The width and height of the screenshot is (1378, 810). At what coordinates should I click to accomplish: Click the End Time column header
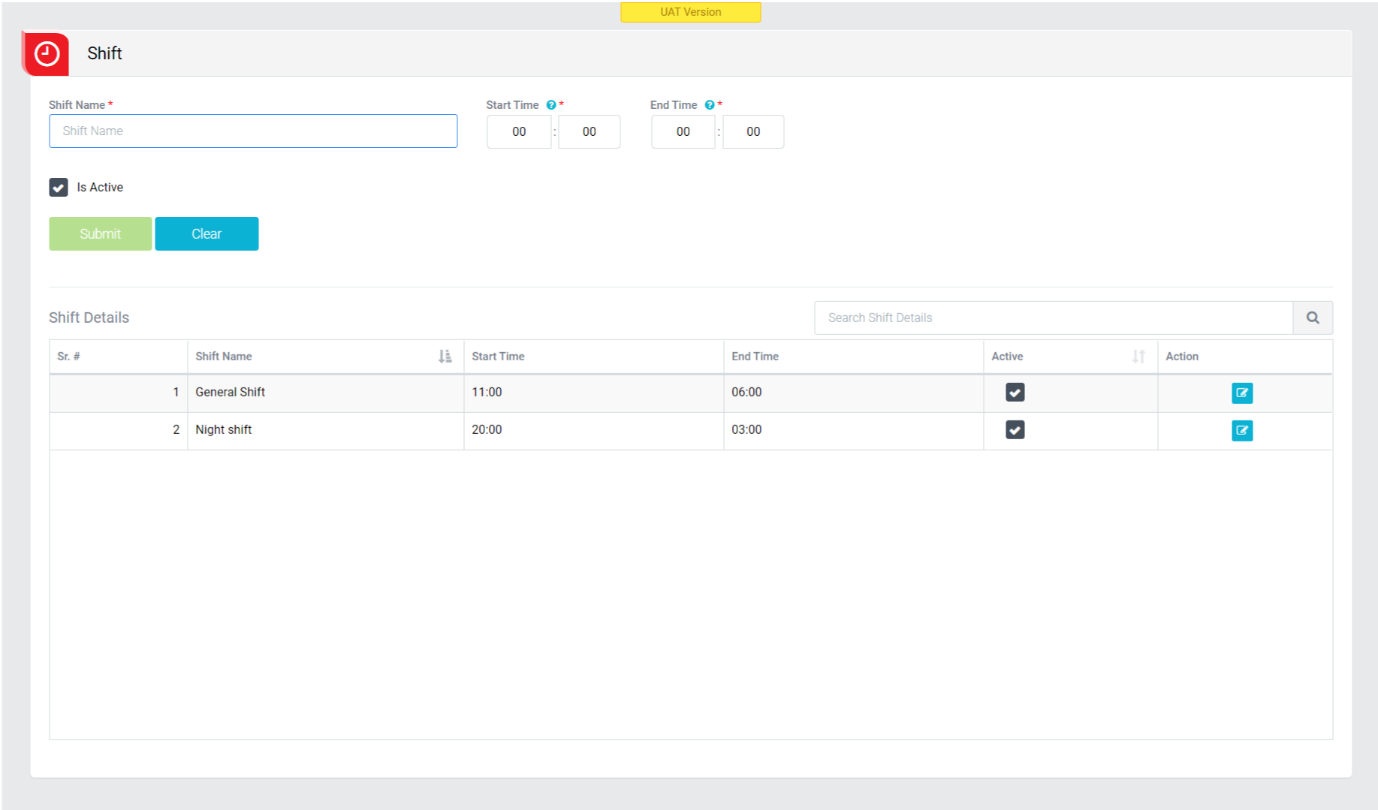tap(854, 357)
